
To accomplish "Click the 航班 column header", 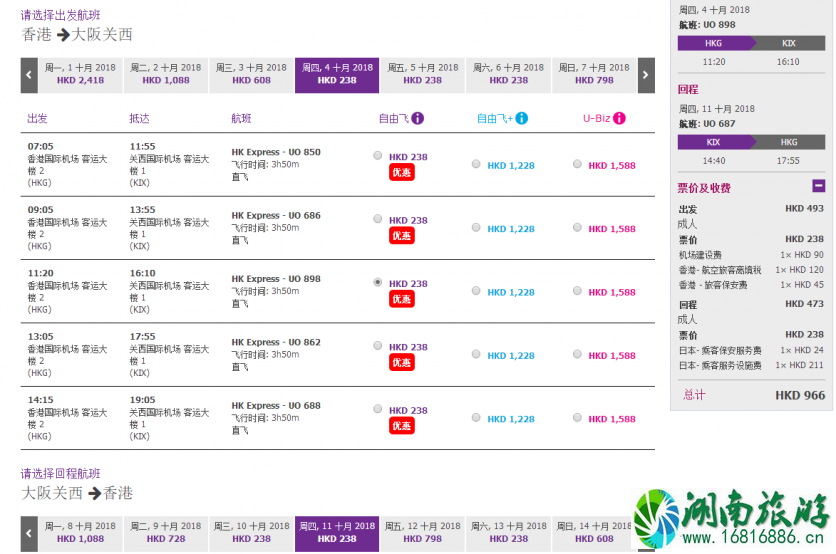I will (x=241, y=118).
